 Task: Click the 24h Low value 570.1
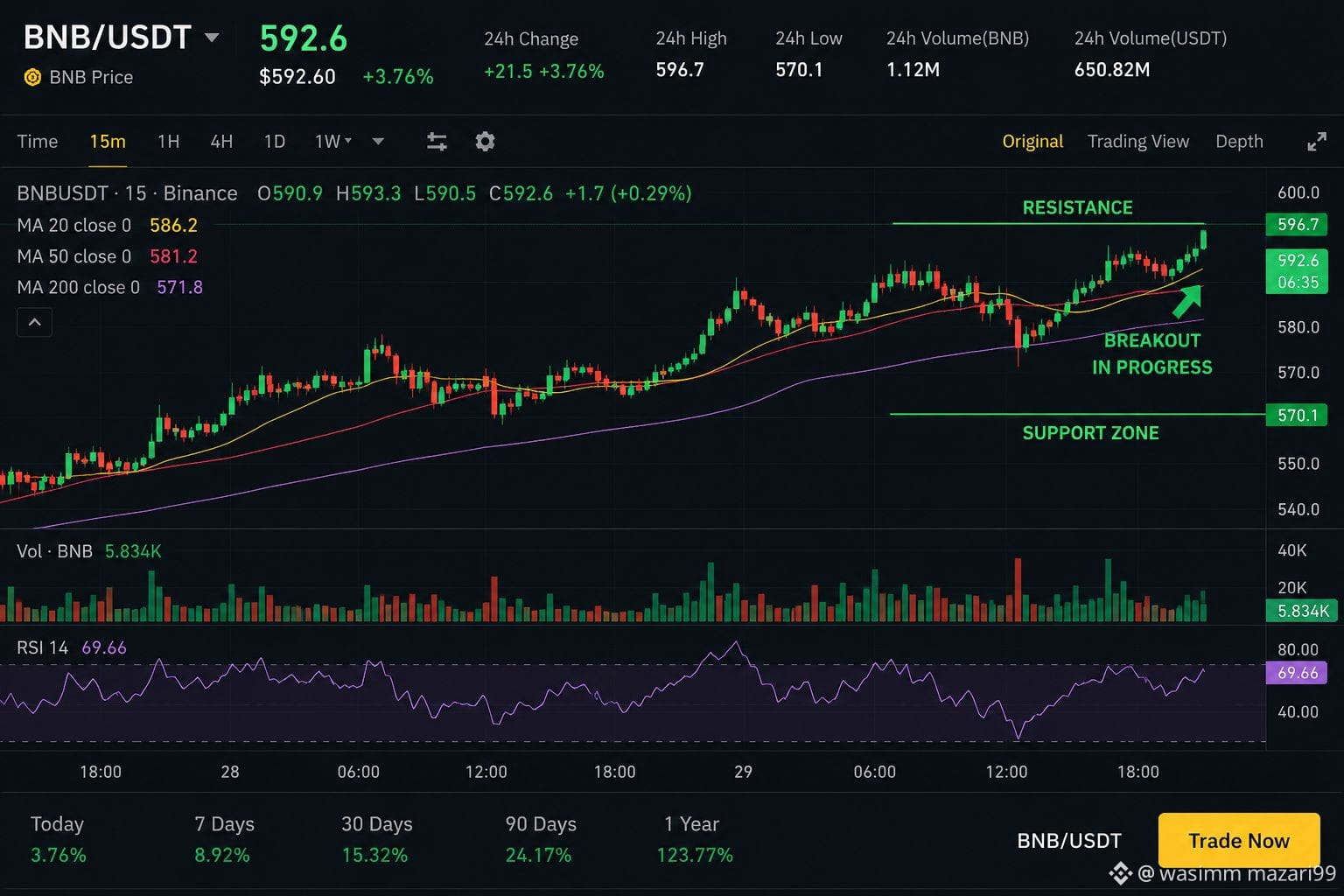799,69
